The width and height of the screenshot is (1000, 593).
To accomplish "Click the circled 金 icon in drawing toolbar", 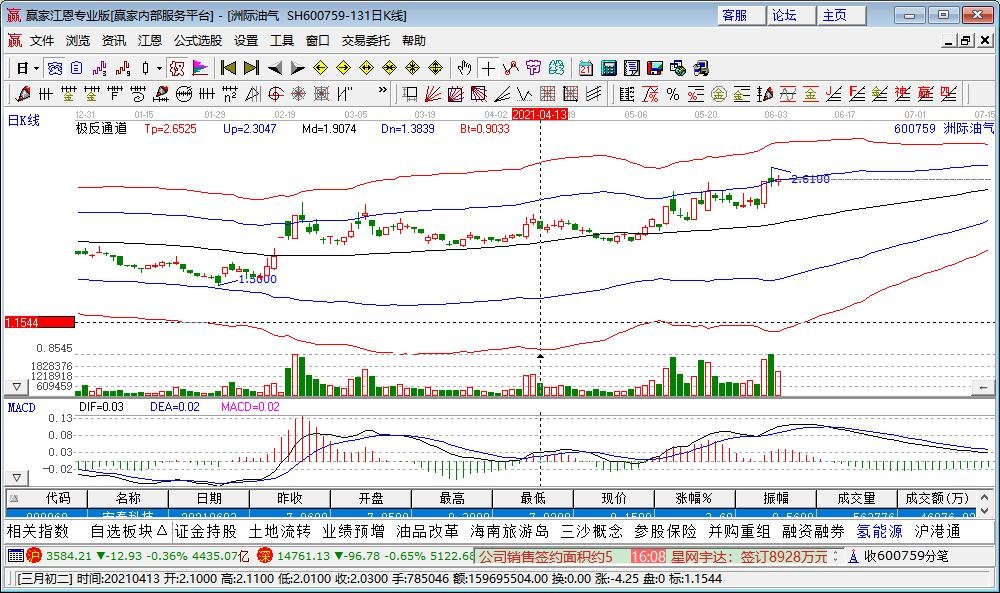I will click(x=719, y=94).
